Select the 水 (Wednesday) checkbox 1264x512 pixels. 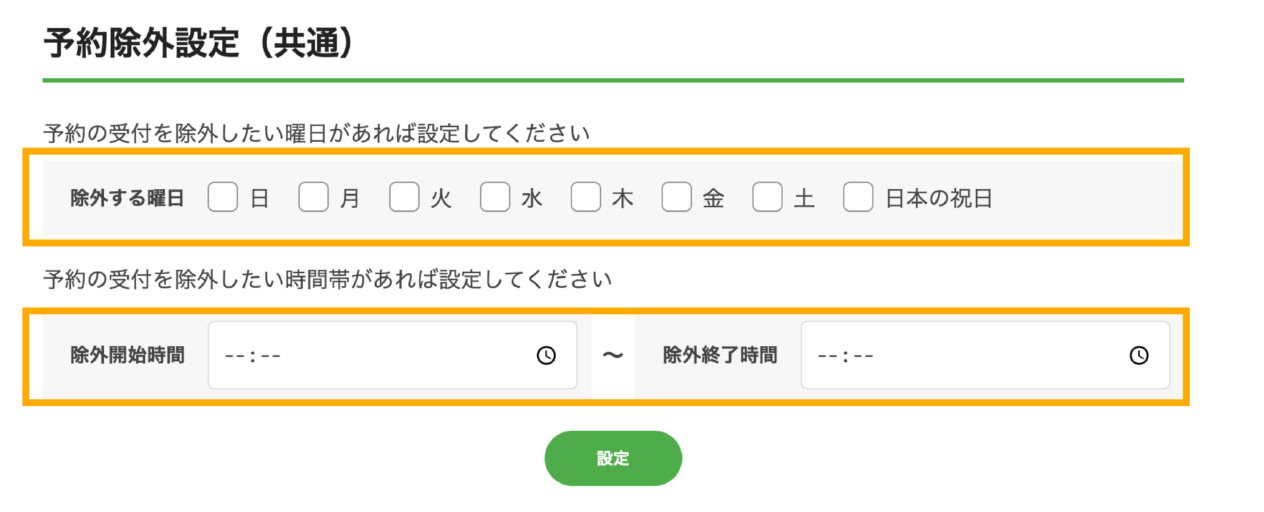(x=495, y=198)
